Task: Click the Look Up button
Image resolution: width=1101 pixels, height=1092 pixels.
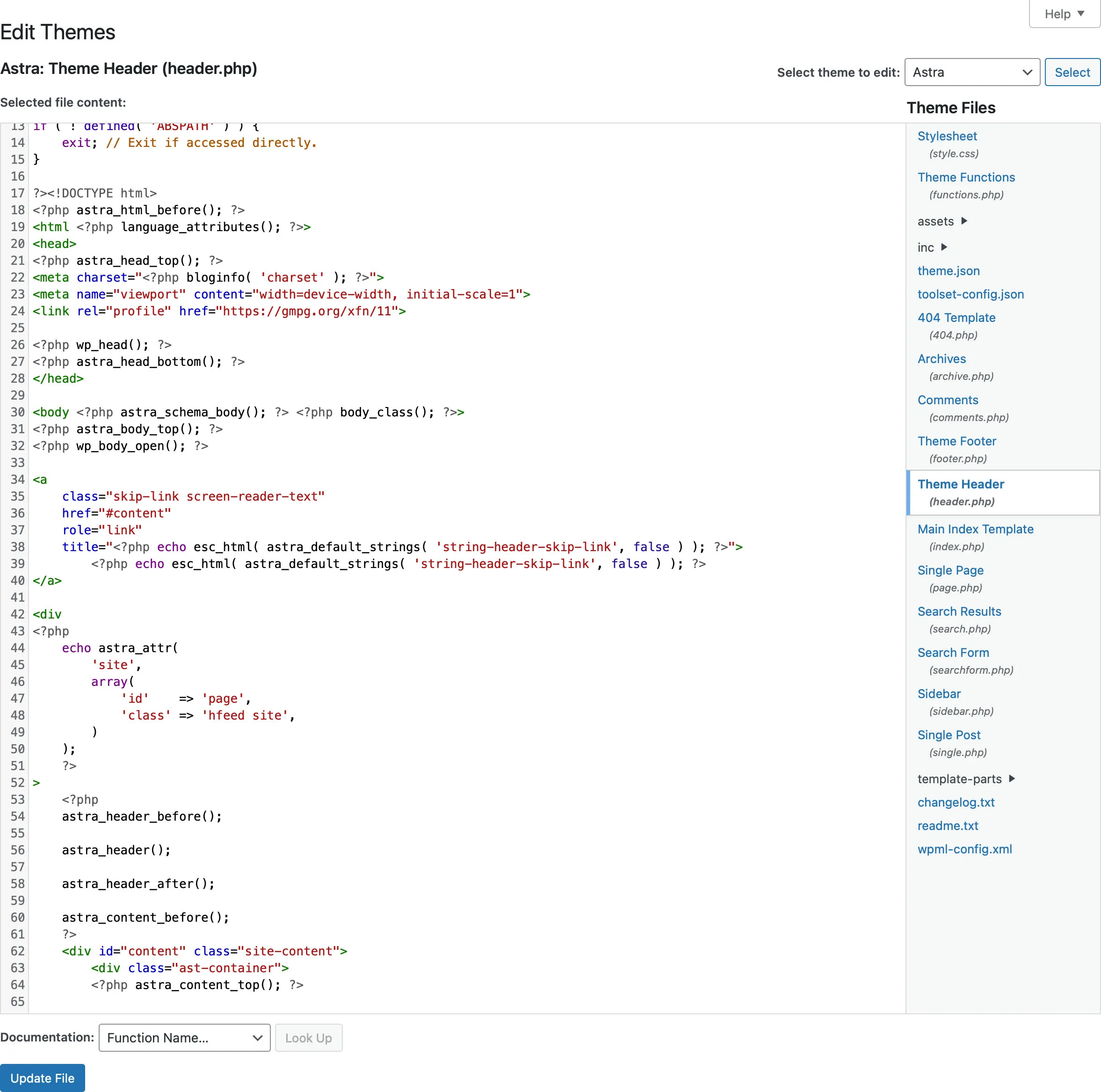Action: point(308,1038)
